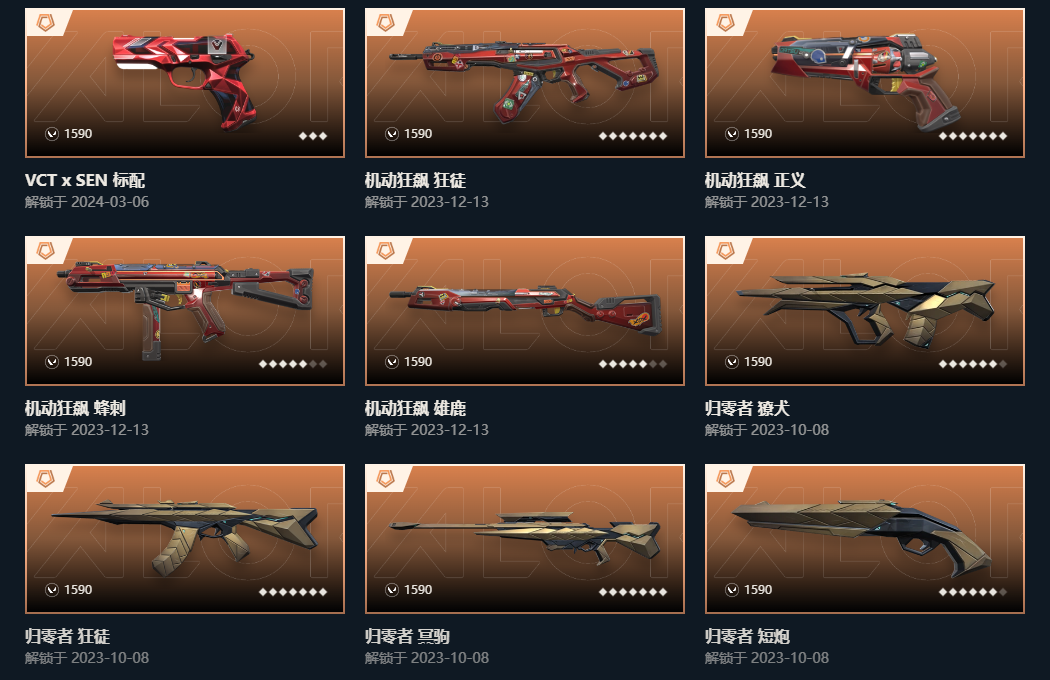Screen dimensions: 1050x680
Task: Click the 归零者 狂徒 title text
Action: [68, 636]
